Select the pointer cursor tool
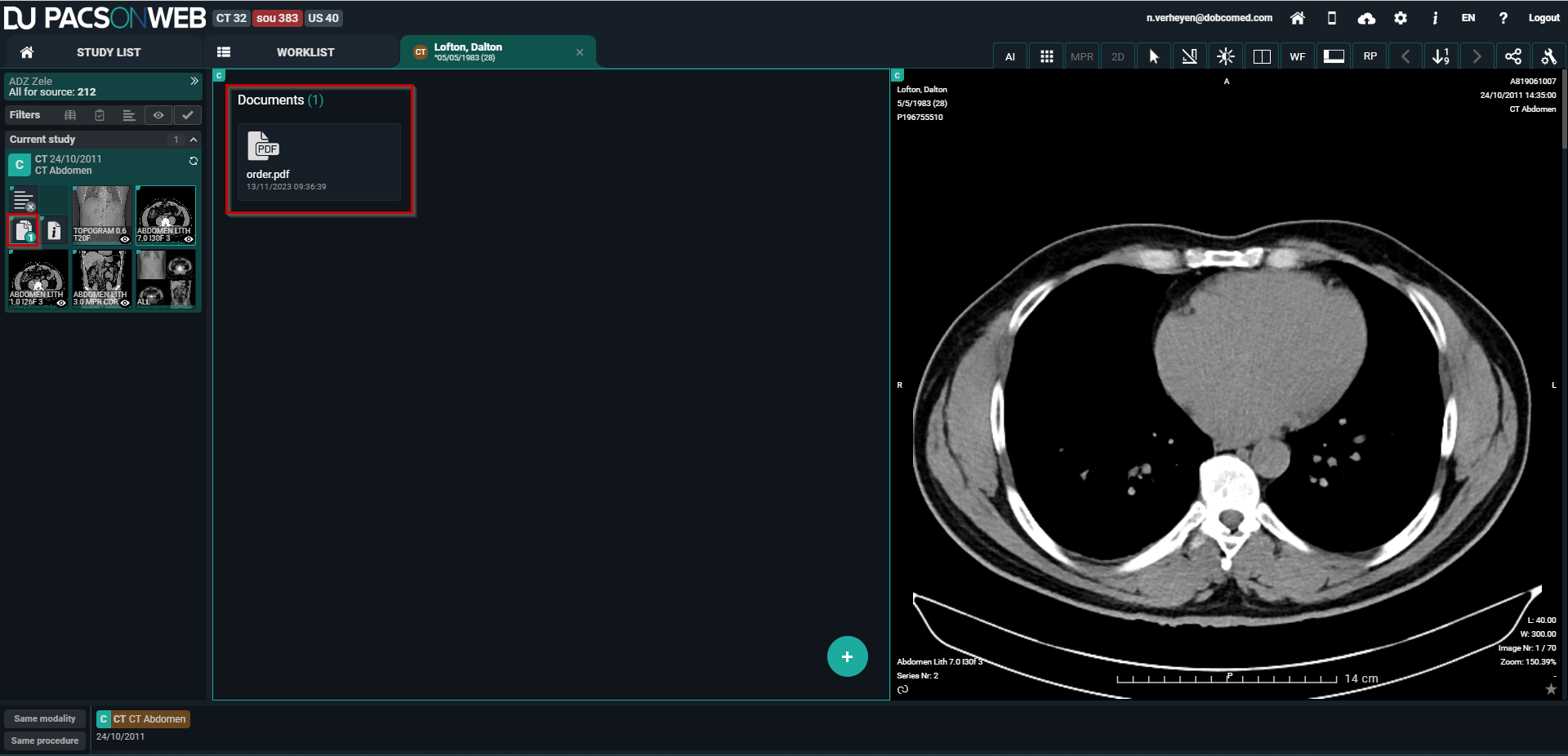The image size is (1568, 756). tap(1153, 56)
